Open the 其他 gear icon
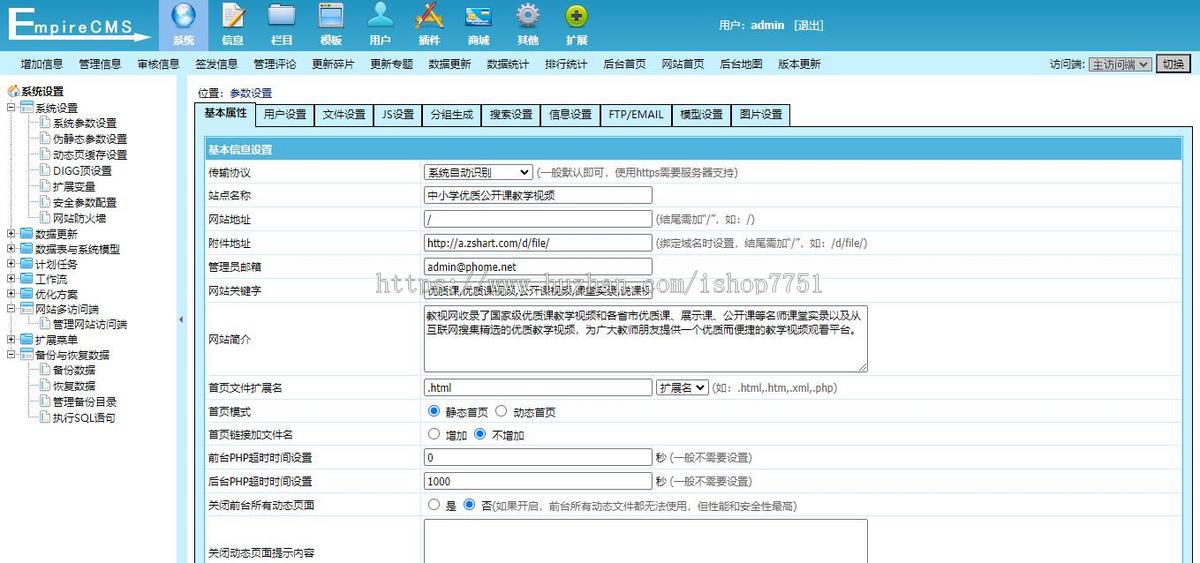Image resolution: width=1200 pixels, height=563 pixels. [528, 16]
